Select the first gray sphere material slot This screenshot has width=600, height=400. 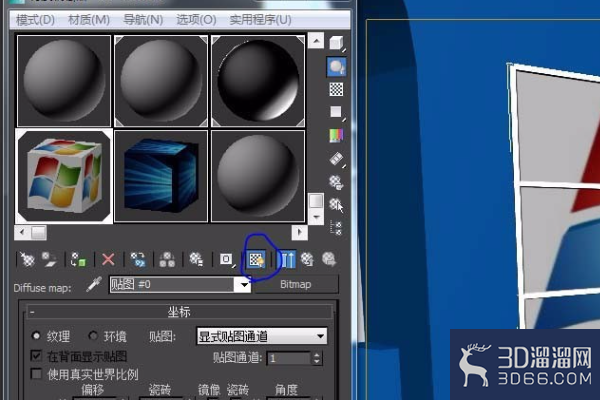tap(64, 81)
